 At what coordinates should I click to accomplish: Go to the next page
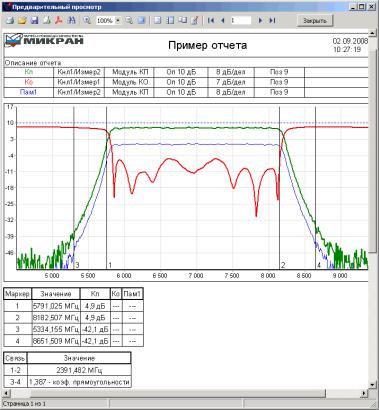(x=260, y=21)
